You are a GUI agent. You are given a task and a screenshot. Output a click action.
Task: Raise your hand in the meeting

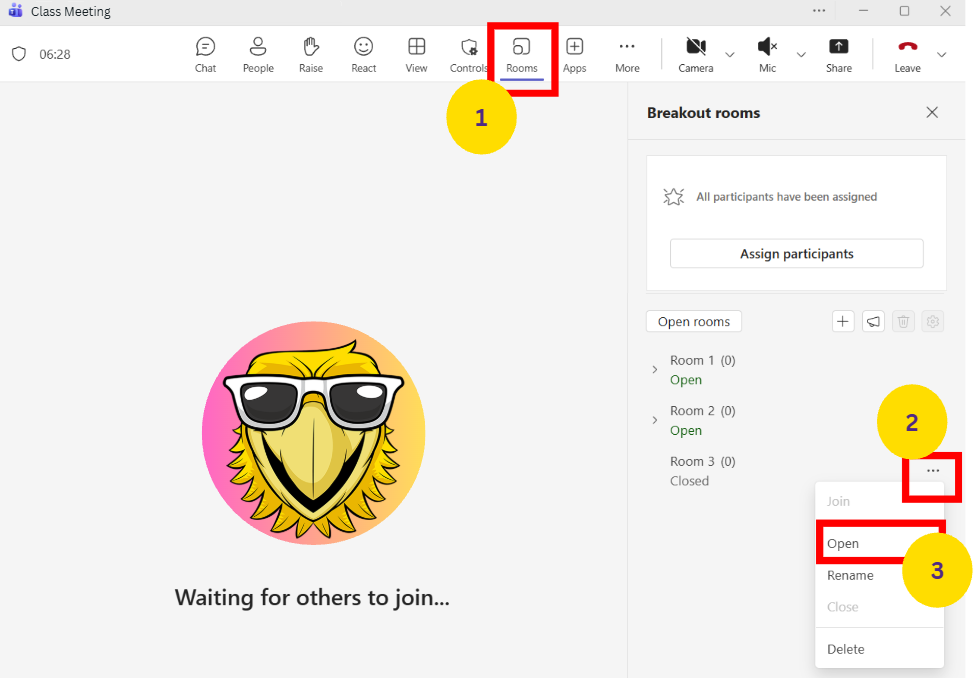311,54
